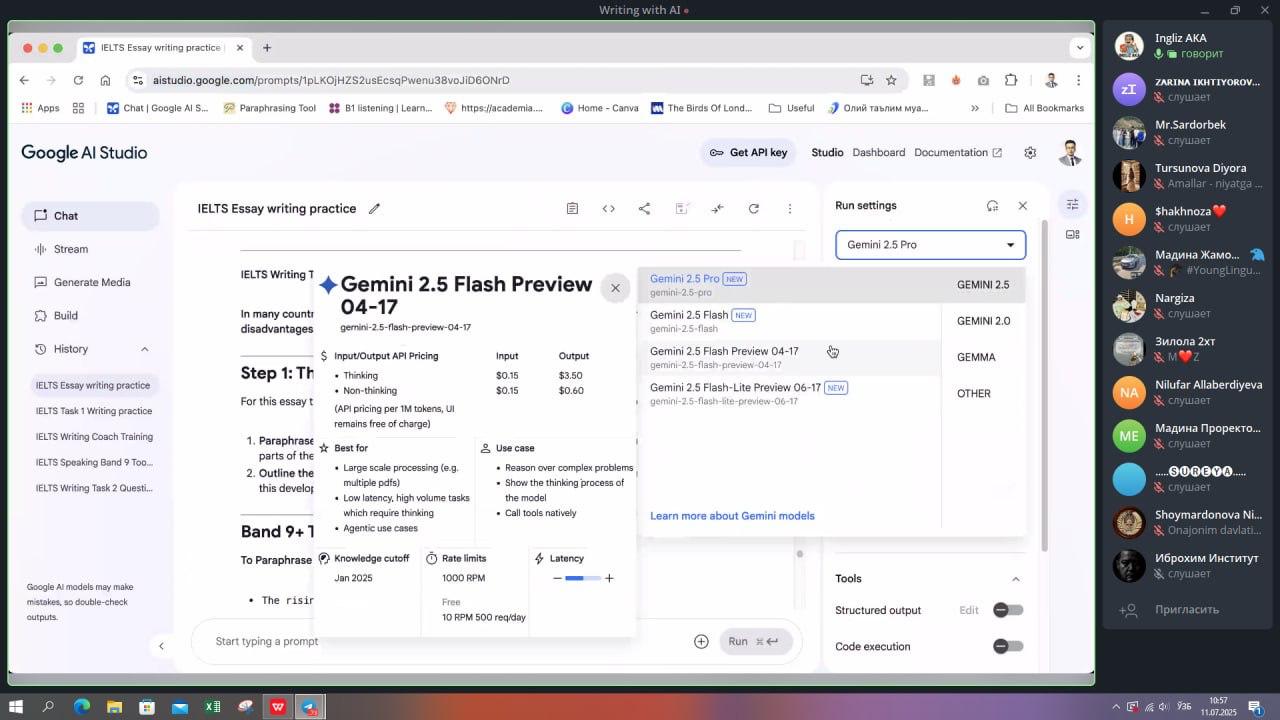The width and height of the screenshot is (1280, 720).
Task: Collapse the History section in the sidebar
Action: (x=144, y=349)
